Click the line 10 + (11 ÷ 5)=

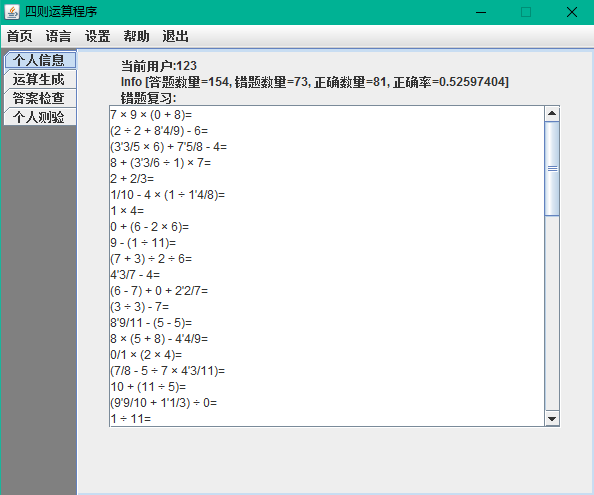(148, 387)
